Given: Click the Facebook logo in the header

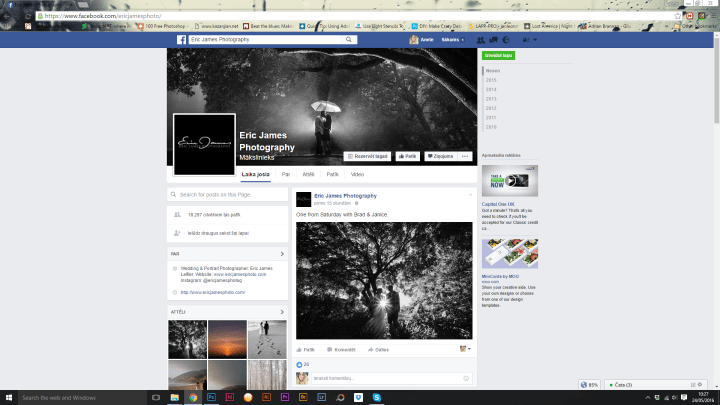Looking at the screenshot, I should click(x=183, y=39).
